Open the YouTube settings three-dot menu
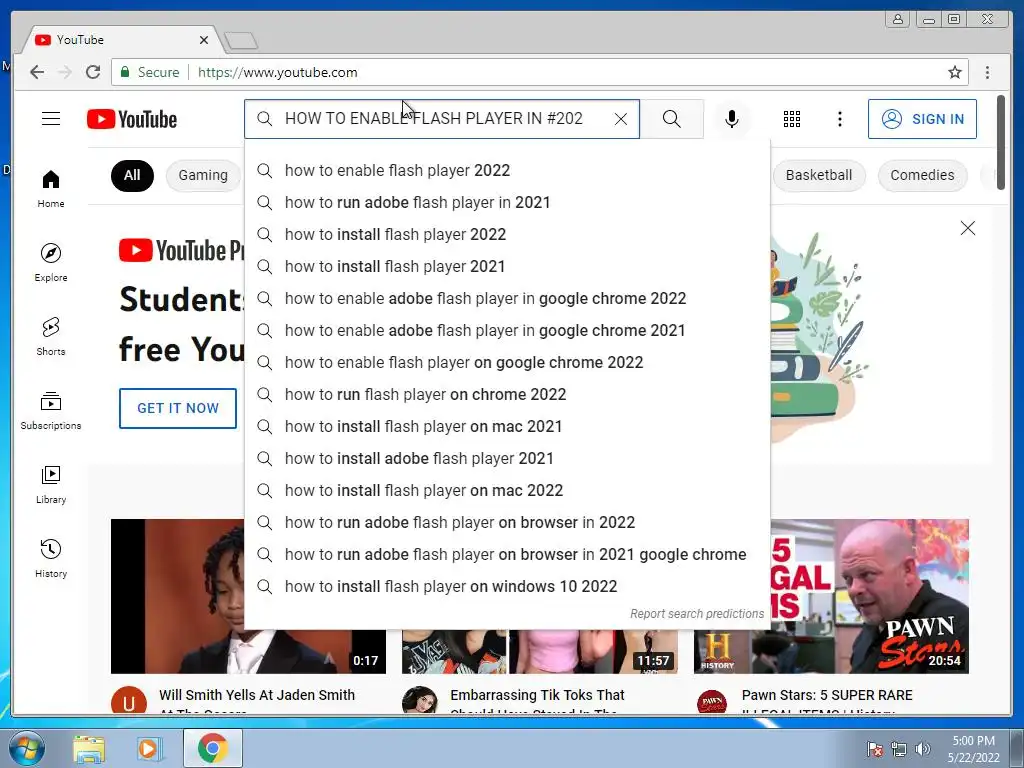The width and height of the screenshot is (1024, 768). point(840,119)
